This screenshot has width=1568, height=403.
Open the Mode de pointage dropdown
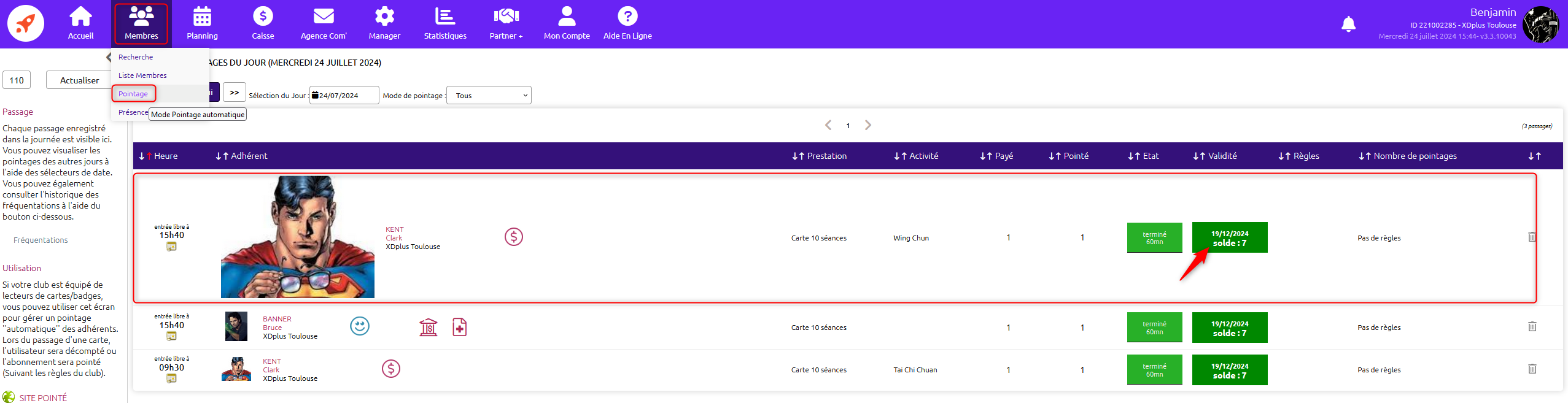click(489, 95)
